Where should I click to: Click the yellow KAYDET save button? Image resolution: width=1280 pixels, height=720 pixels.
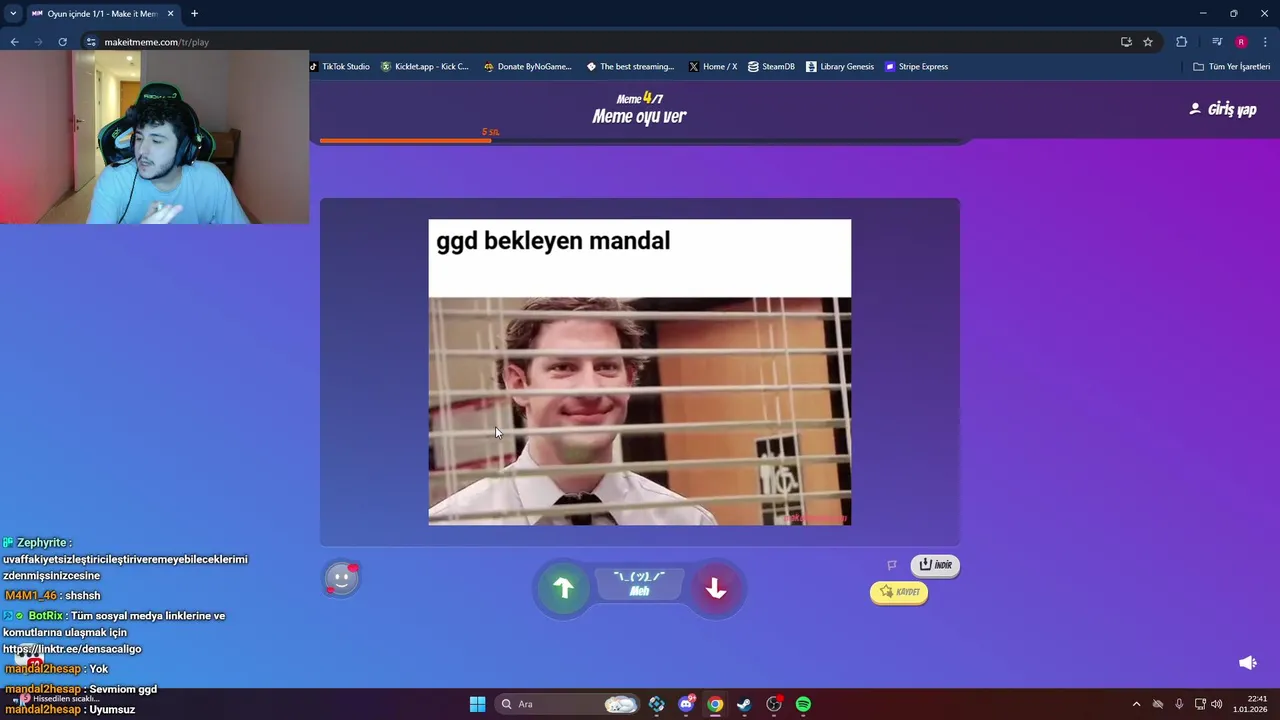pos(899,592)
